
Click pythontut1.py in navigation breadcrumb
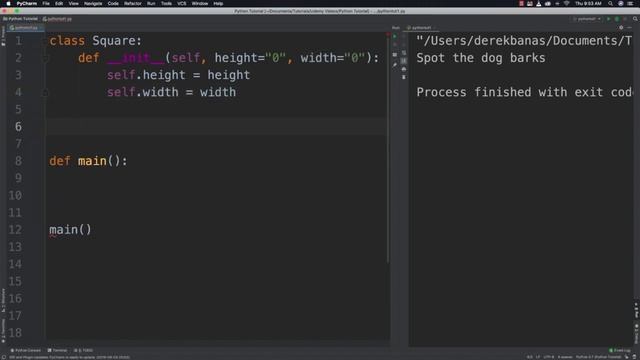tap(58, 19)
